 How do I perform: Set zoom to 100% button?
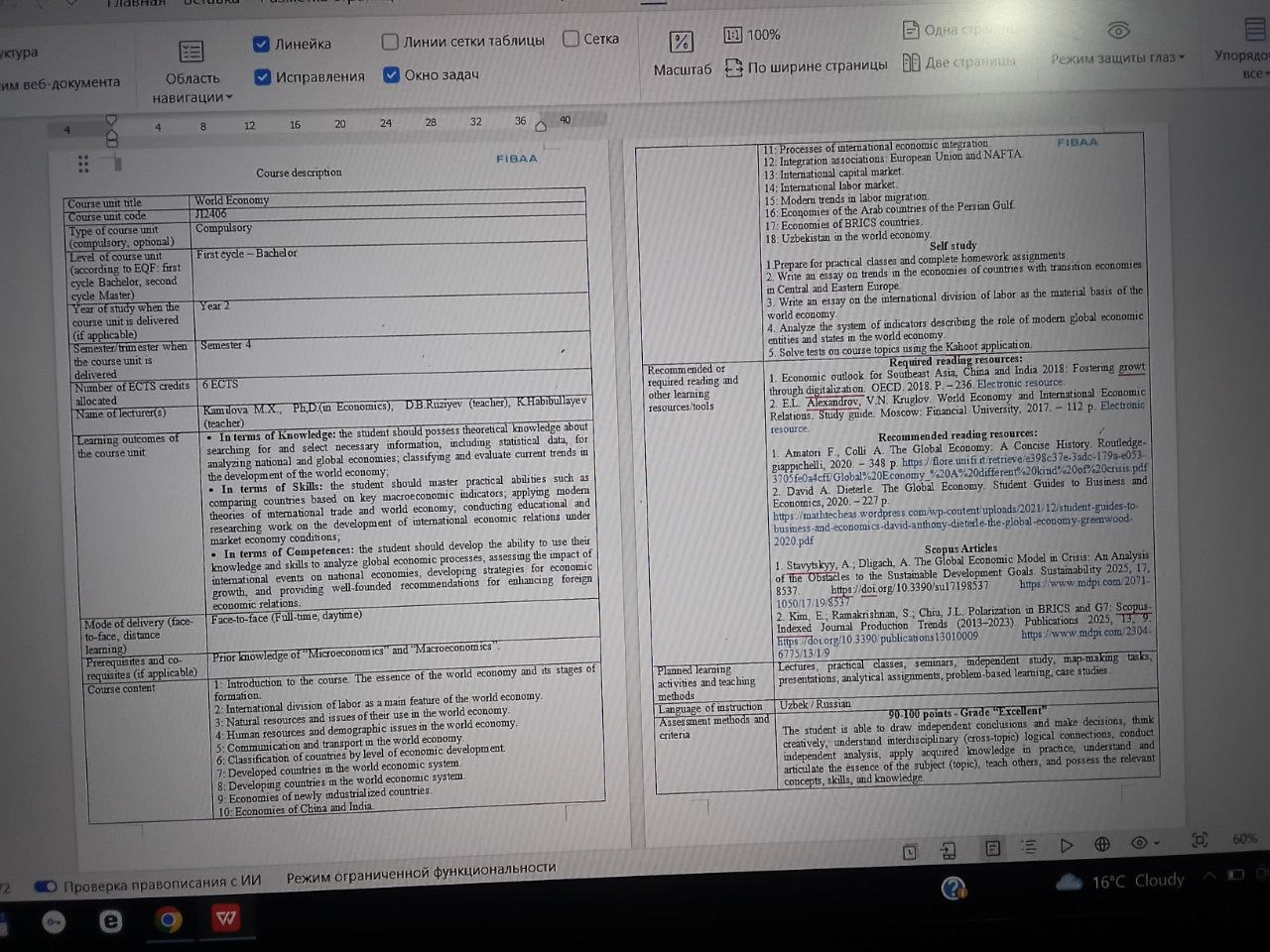751,35
